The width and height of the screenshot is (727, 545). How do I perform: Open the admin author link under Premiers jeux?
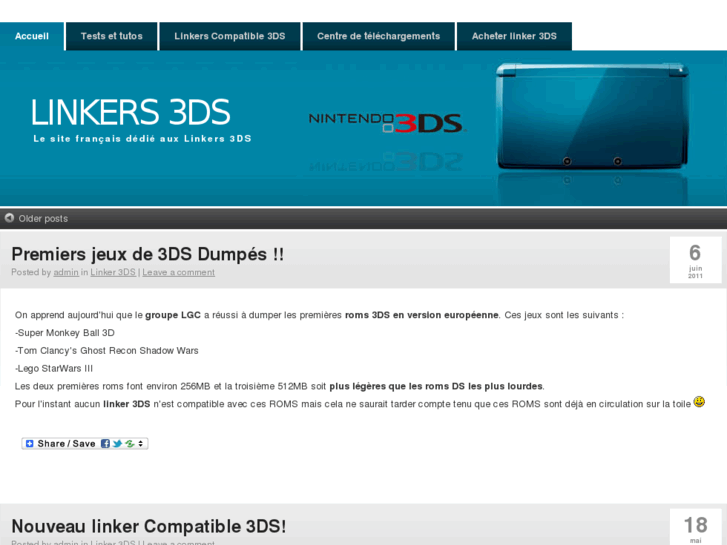click(66, 272)
